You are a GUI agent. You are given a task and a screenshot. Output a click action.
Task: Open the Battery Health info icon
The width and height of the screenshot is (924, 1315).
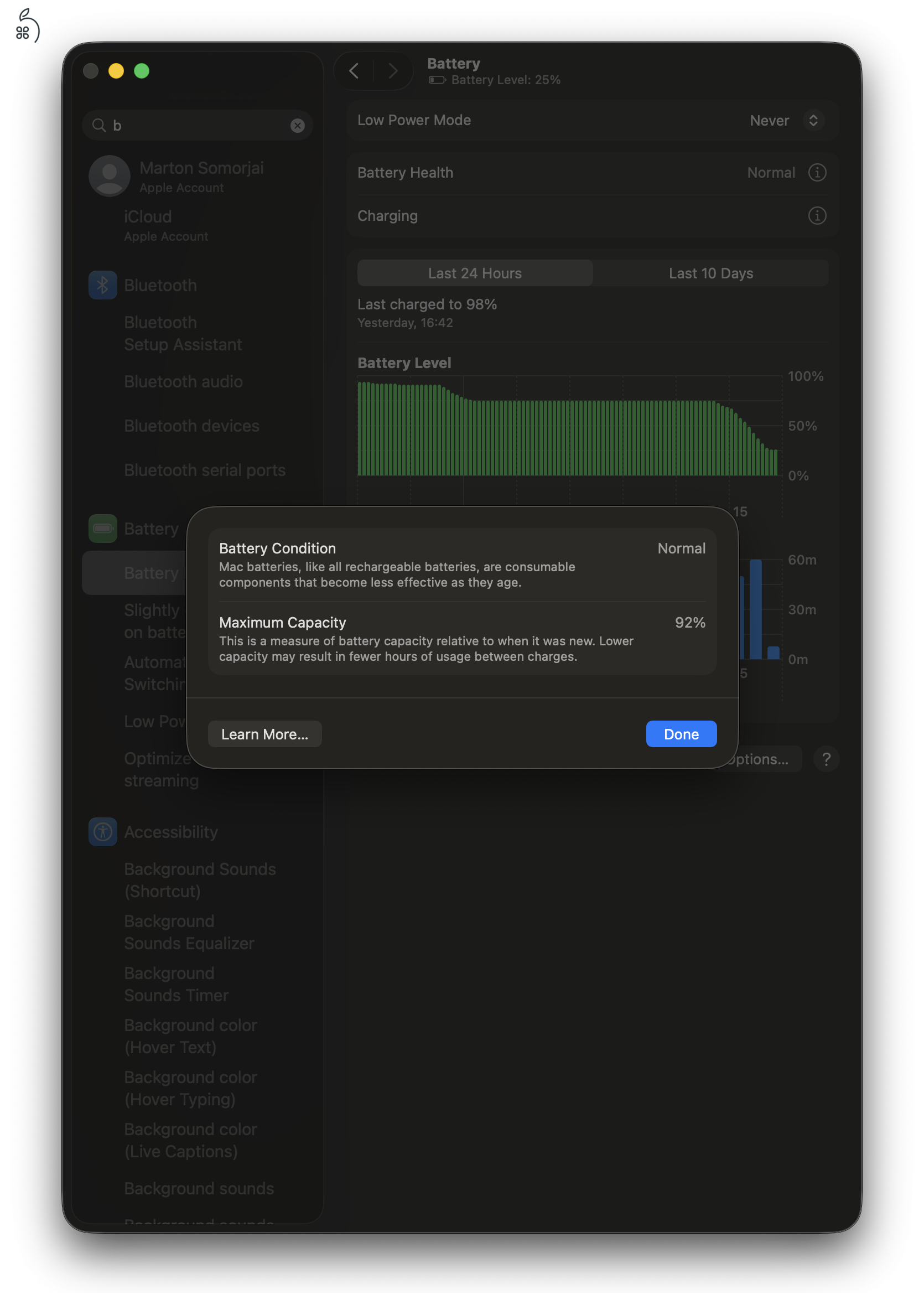(817, 172)
